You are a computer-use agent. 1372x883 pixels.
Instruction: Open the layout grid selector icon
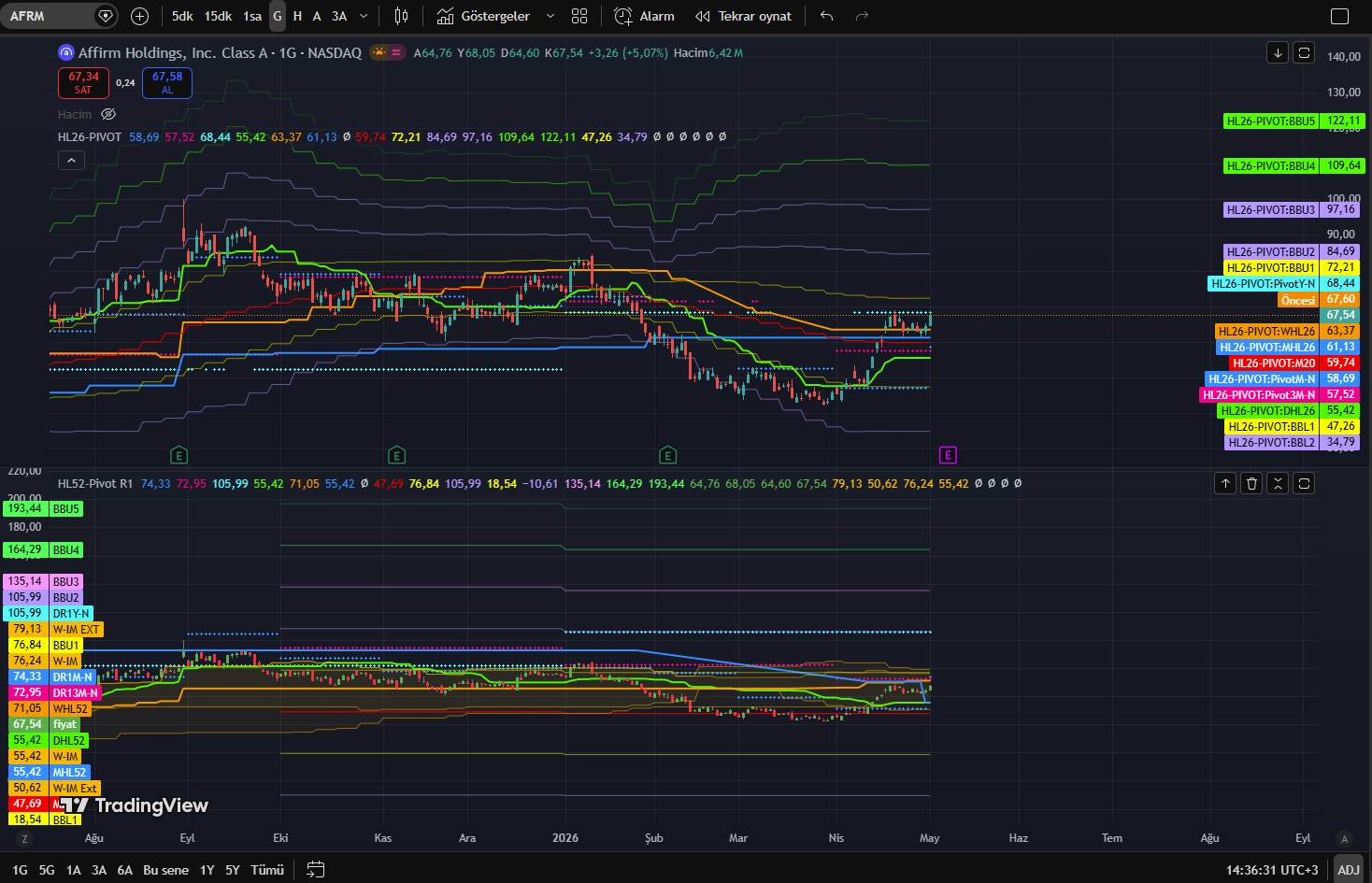click(579, 16)
